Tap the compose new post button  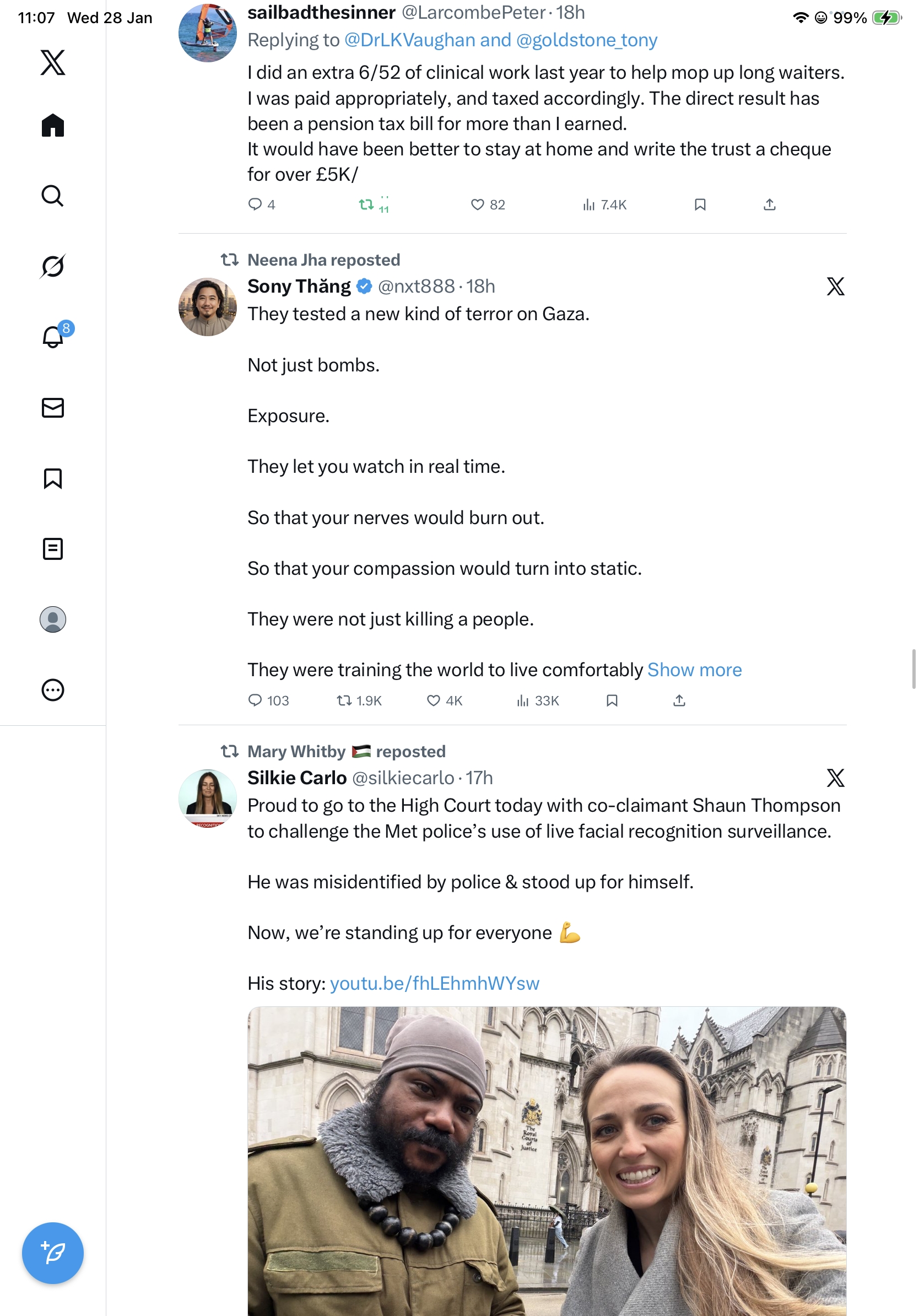53,1253
